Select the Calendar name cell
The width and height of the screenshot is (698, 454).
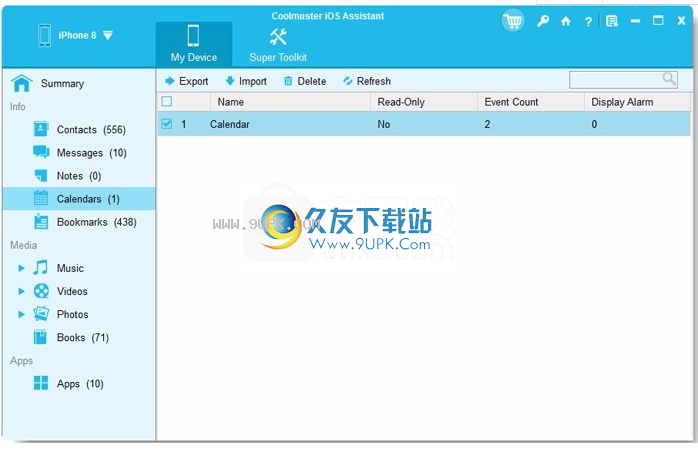[x=230, y=124]
